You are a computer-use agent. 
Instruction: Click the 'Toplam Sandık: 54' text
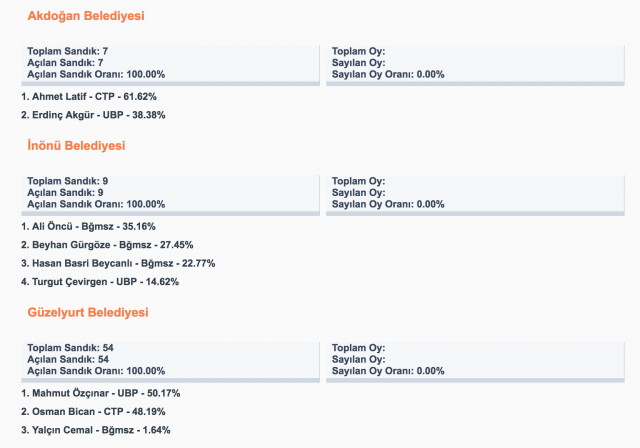coord(68,348)
